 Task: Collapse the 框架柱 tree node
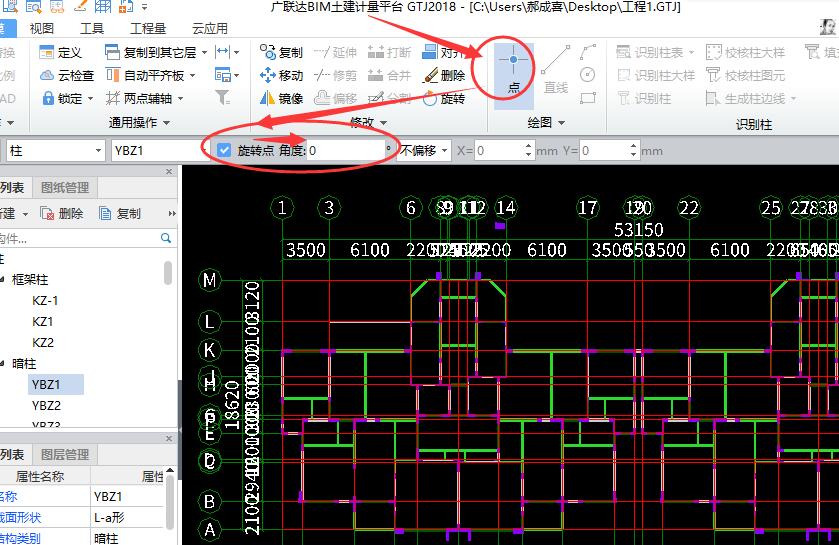click(x=3, y=279)
